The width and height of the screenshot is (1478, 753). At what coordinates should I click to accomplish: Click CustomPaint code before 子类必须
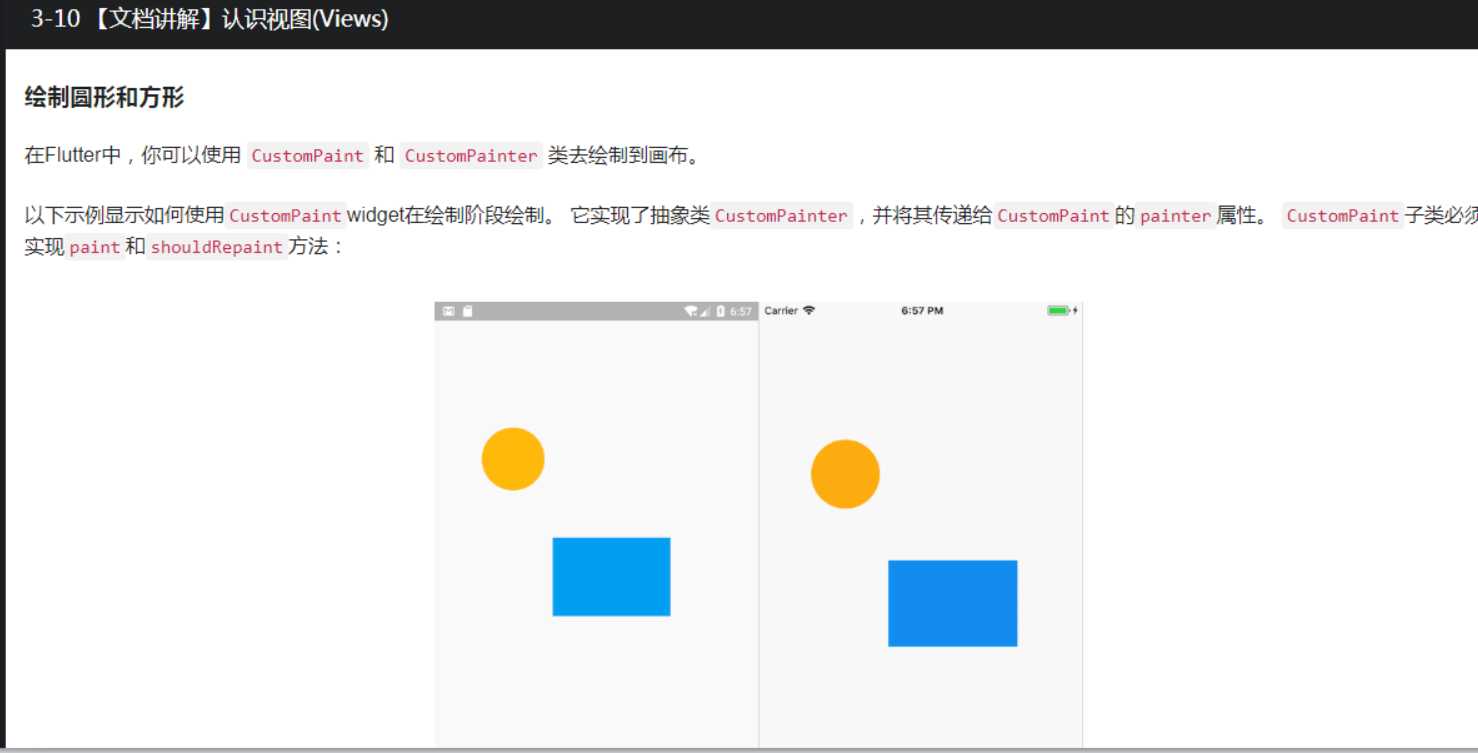click(x=1343, y=215)
